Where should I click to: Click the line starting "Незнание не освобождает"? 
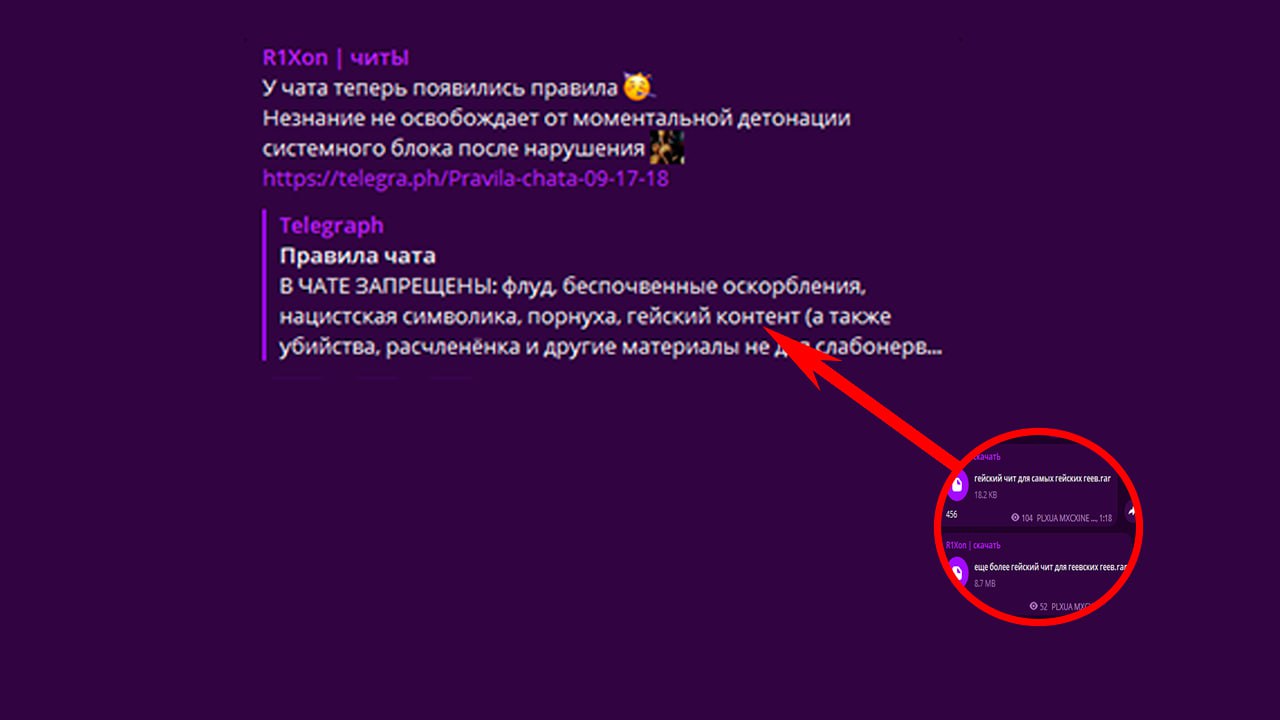[x=556, y=118]
